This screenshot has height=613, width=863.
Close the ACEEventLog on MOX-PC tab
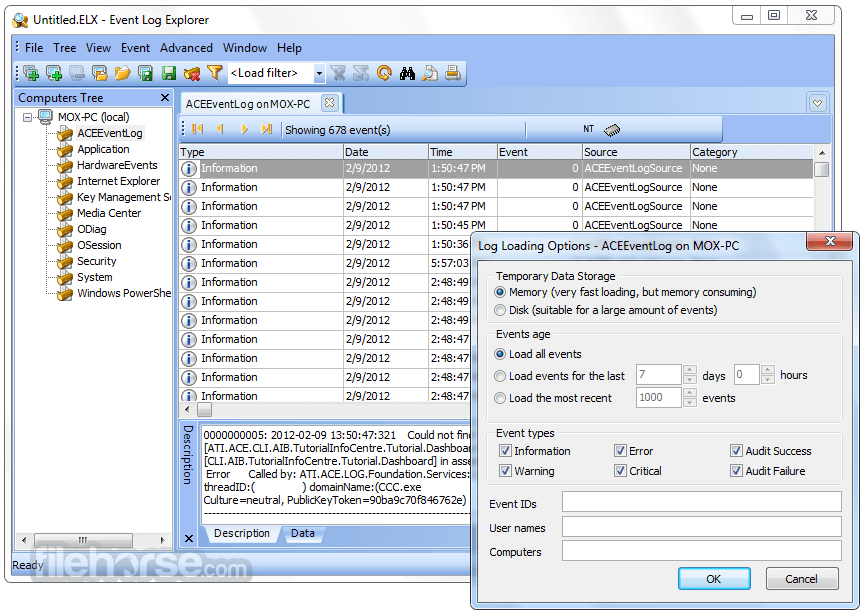coord(329,103)
